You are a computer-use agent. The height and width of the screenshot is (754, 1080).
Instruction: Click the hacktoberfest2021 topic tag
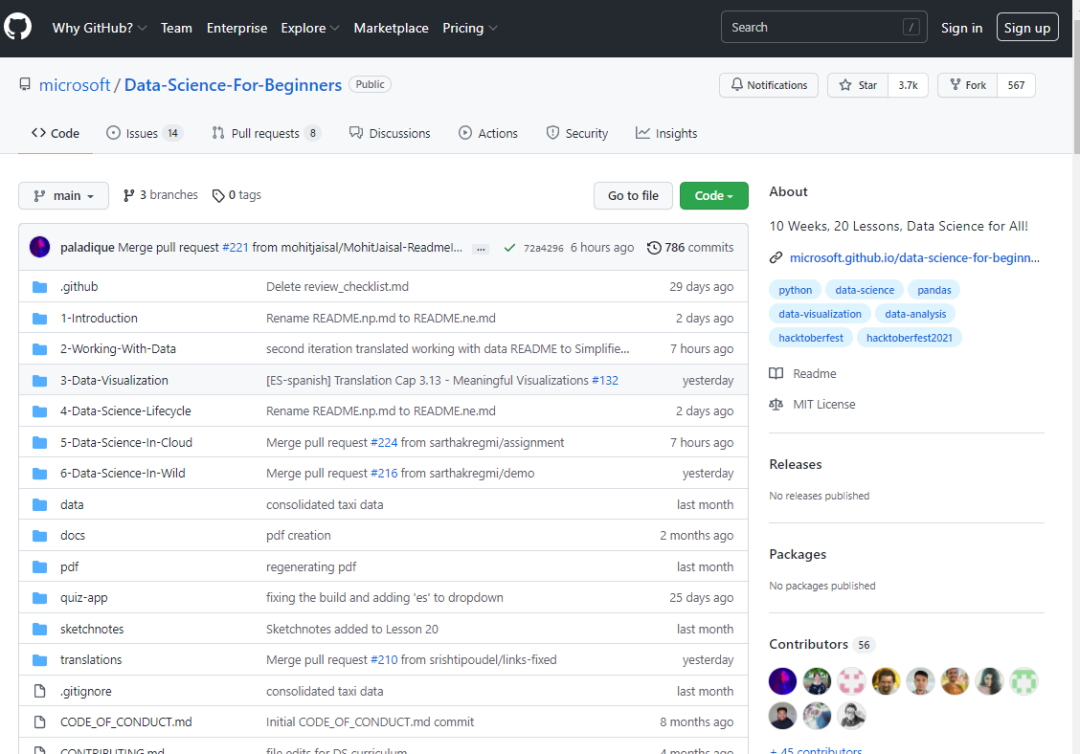pyautogui.click(x=909, y=337)
